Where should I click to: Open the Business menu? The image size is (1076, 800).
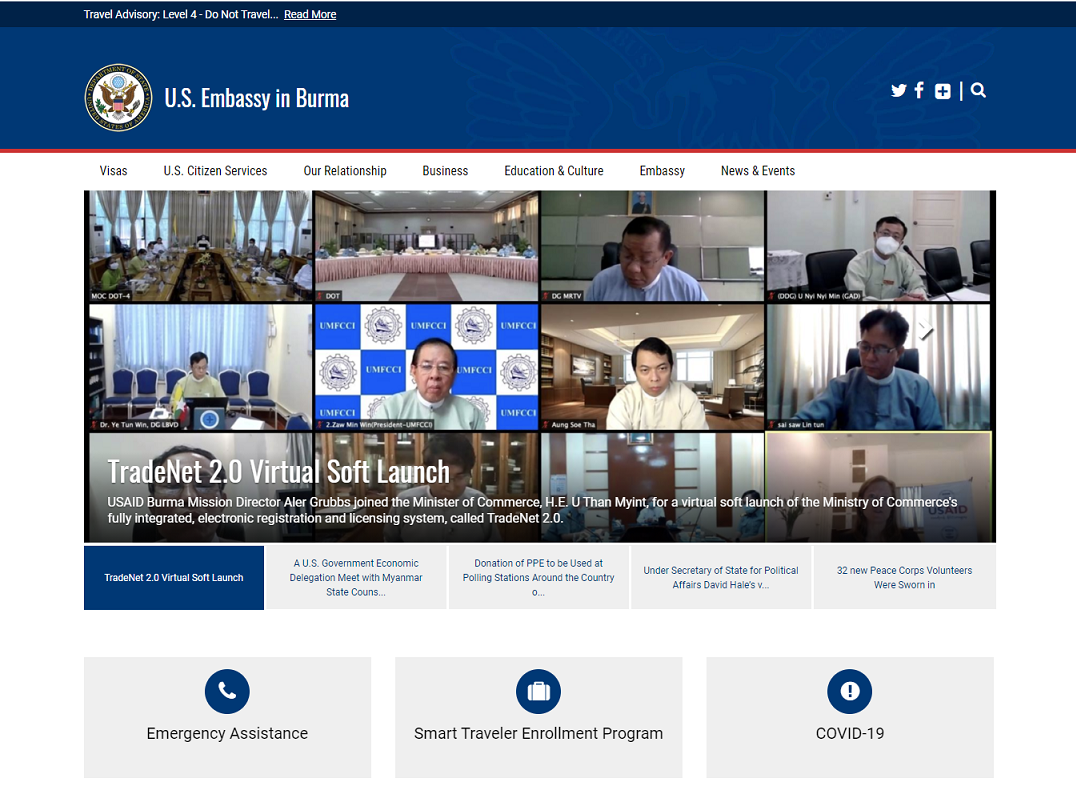click(445, 171)
